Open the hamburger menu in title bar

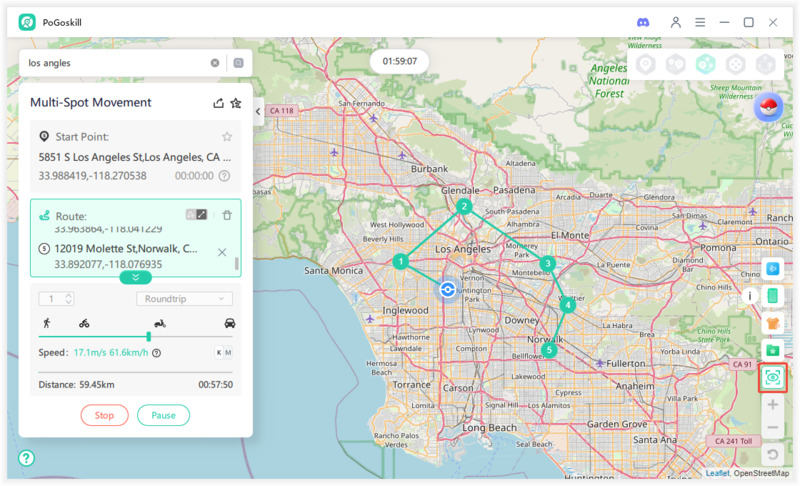[x=700, y=22]
